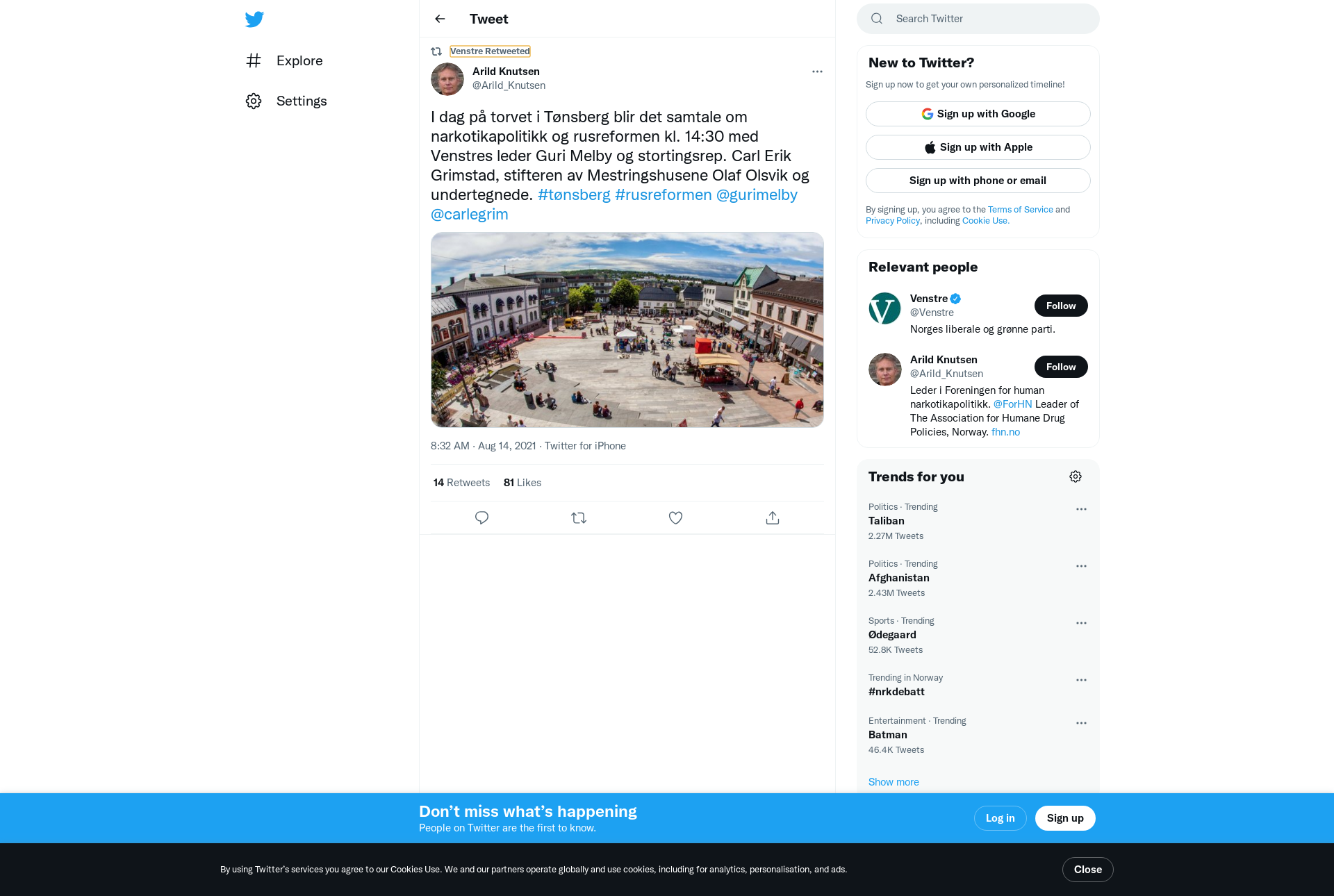Click the hashtag Explore icon

(254, 60)
